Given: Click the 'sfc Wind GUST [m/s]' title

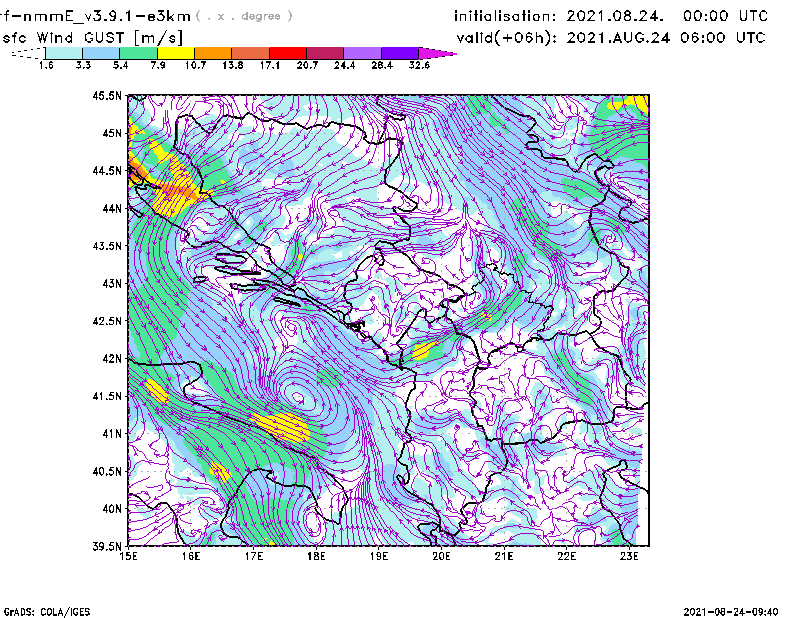Looking at the screenshot, I should (92, 38).
